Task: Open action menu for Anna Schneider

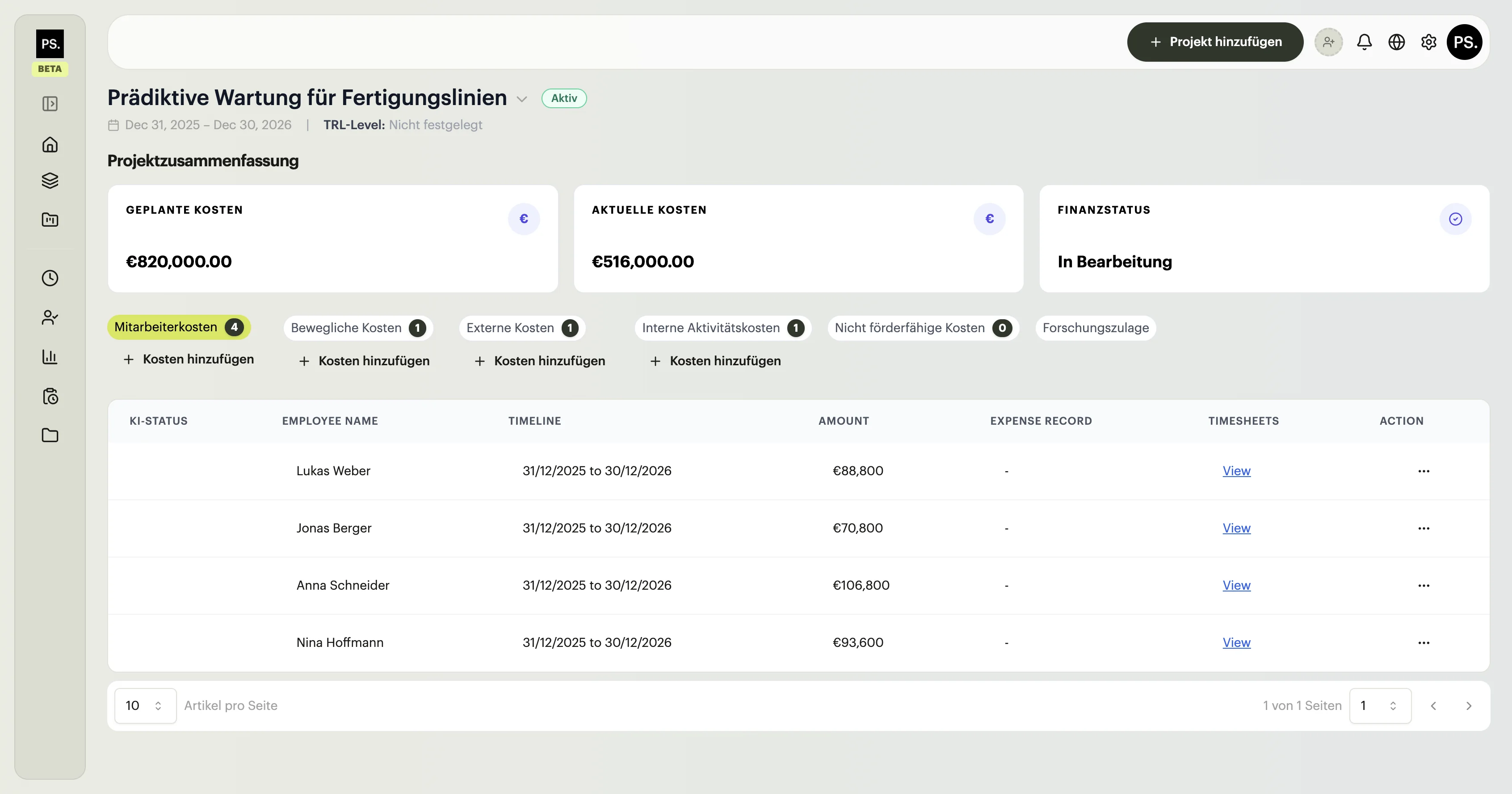Action: pos(1424,586)
